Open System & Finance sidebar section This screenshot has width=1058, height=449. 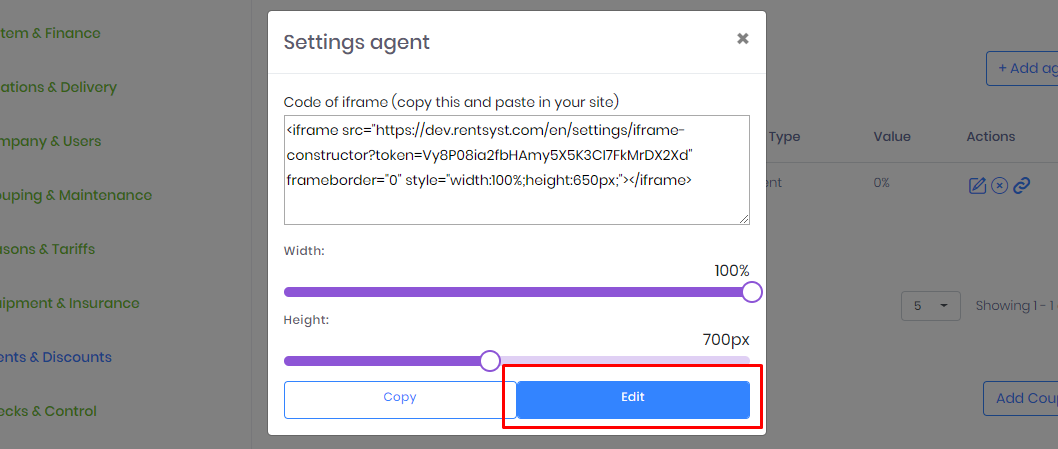click(50, 33)
